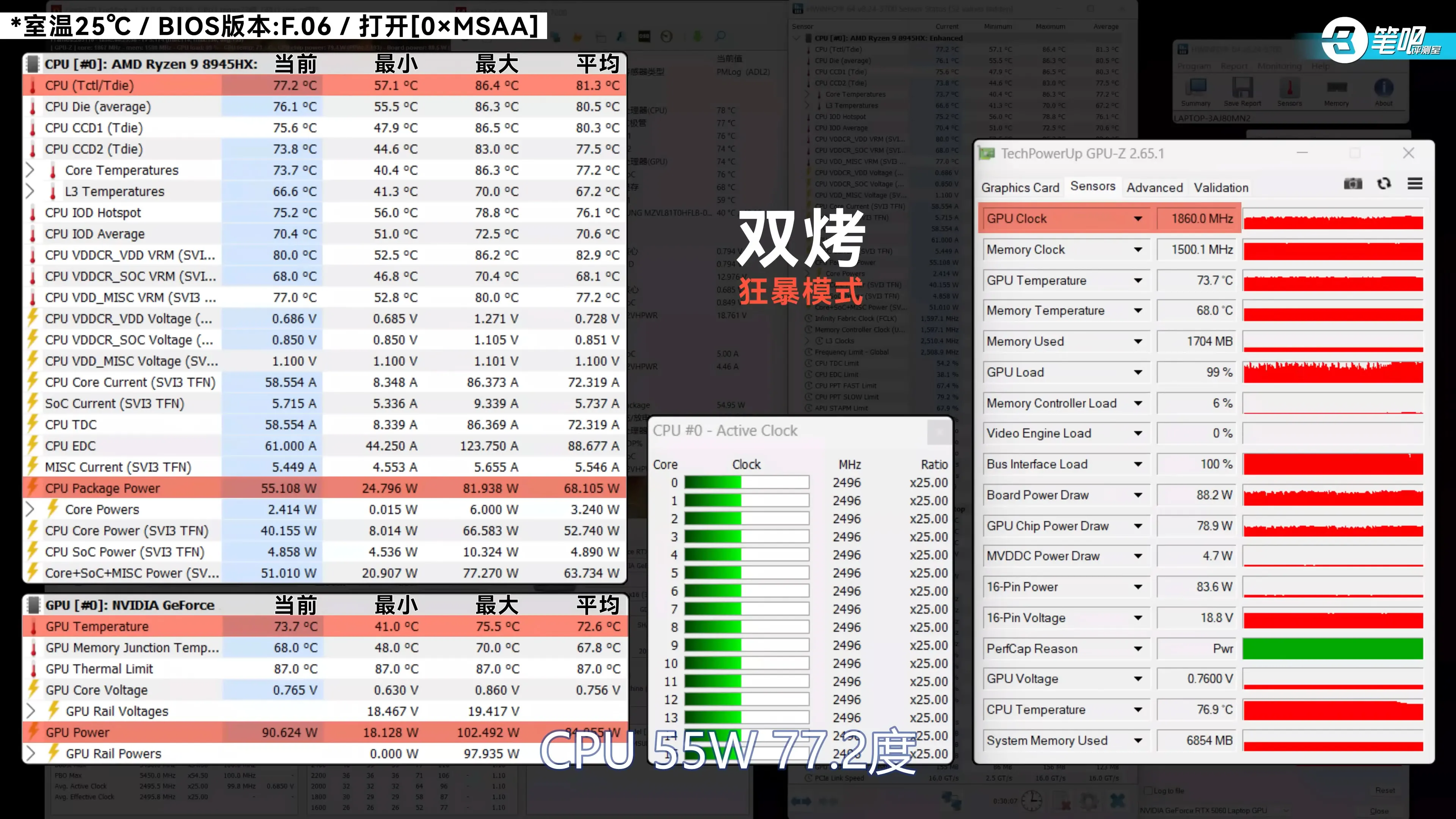Image resolution: width=1456 pixels, height=819 pixels.
Task: Switch to the Advanced tab
Action: pyautogui.click(x=1154, y=188)
